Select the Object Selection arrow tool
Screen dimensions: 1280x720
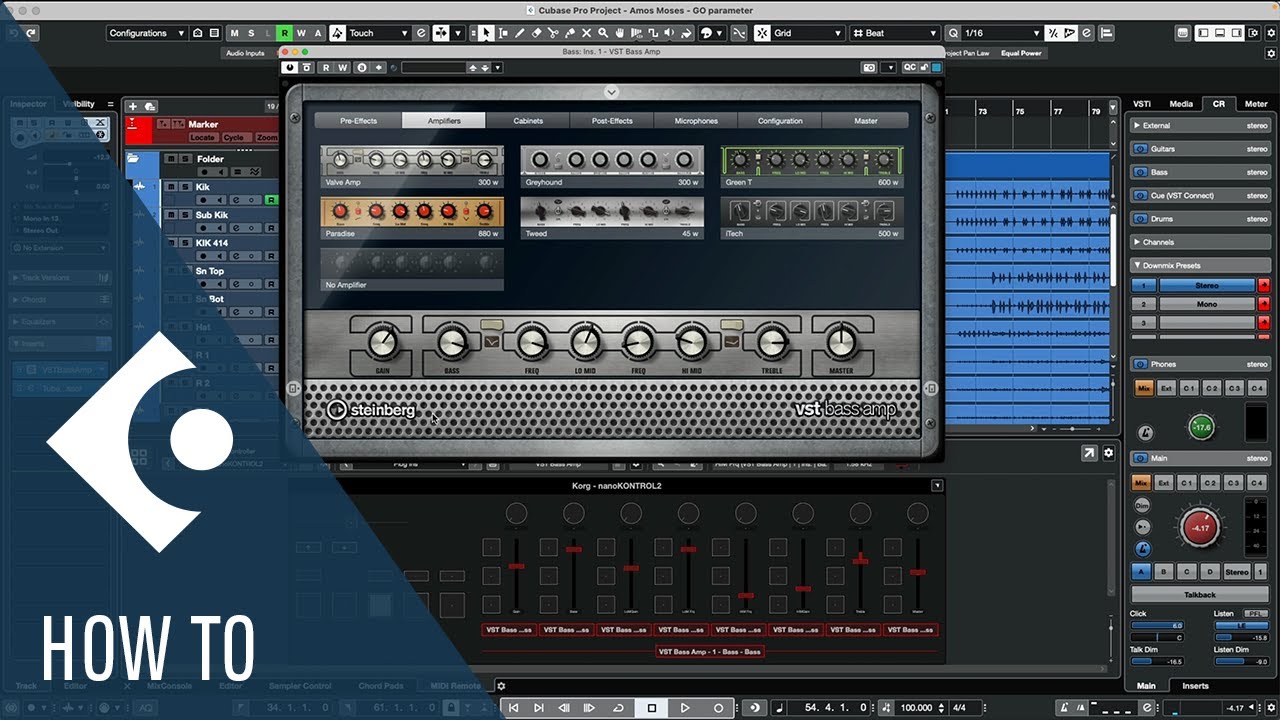[485, 33]
